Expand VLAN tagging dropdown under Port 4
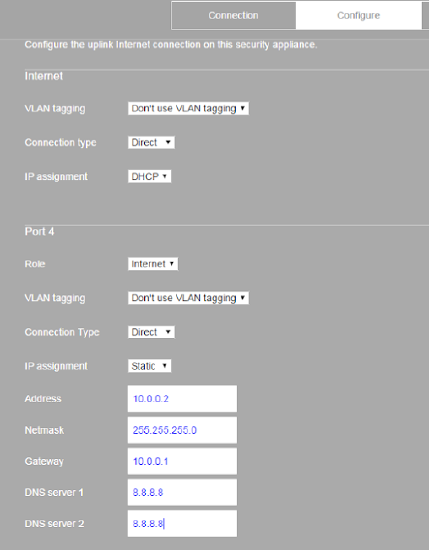 [188, 298]
